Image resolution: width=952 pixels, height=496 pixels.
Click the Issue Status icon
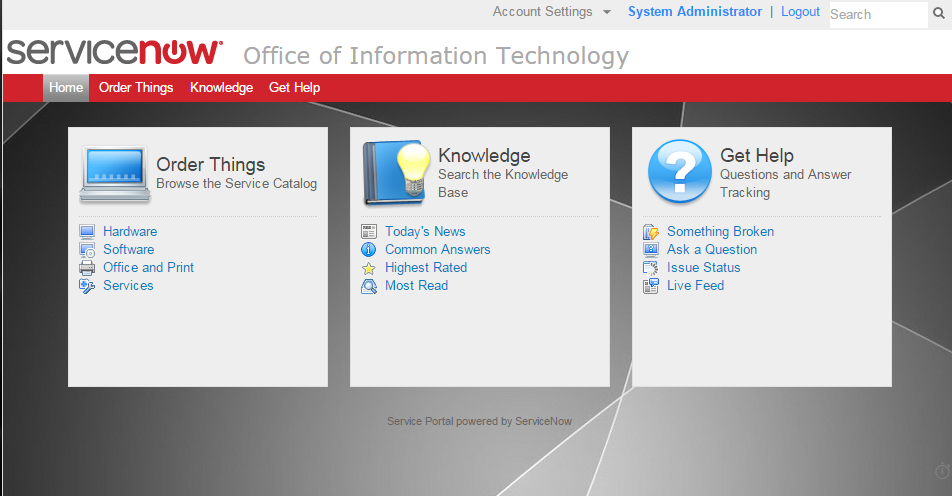[x=651, y=268]
